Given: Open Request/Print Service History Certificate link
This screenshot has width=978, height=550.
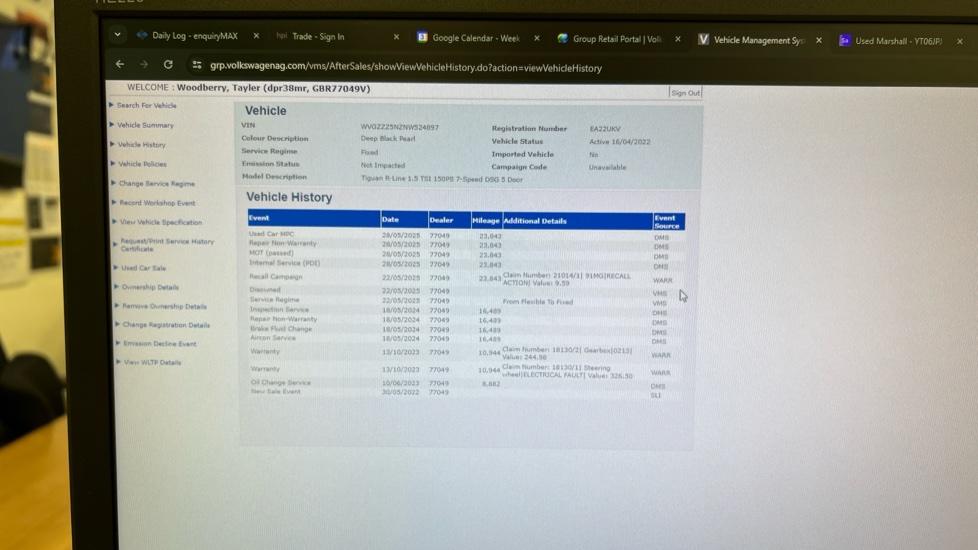Looking at the screenshot, I should pos(167,245).
